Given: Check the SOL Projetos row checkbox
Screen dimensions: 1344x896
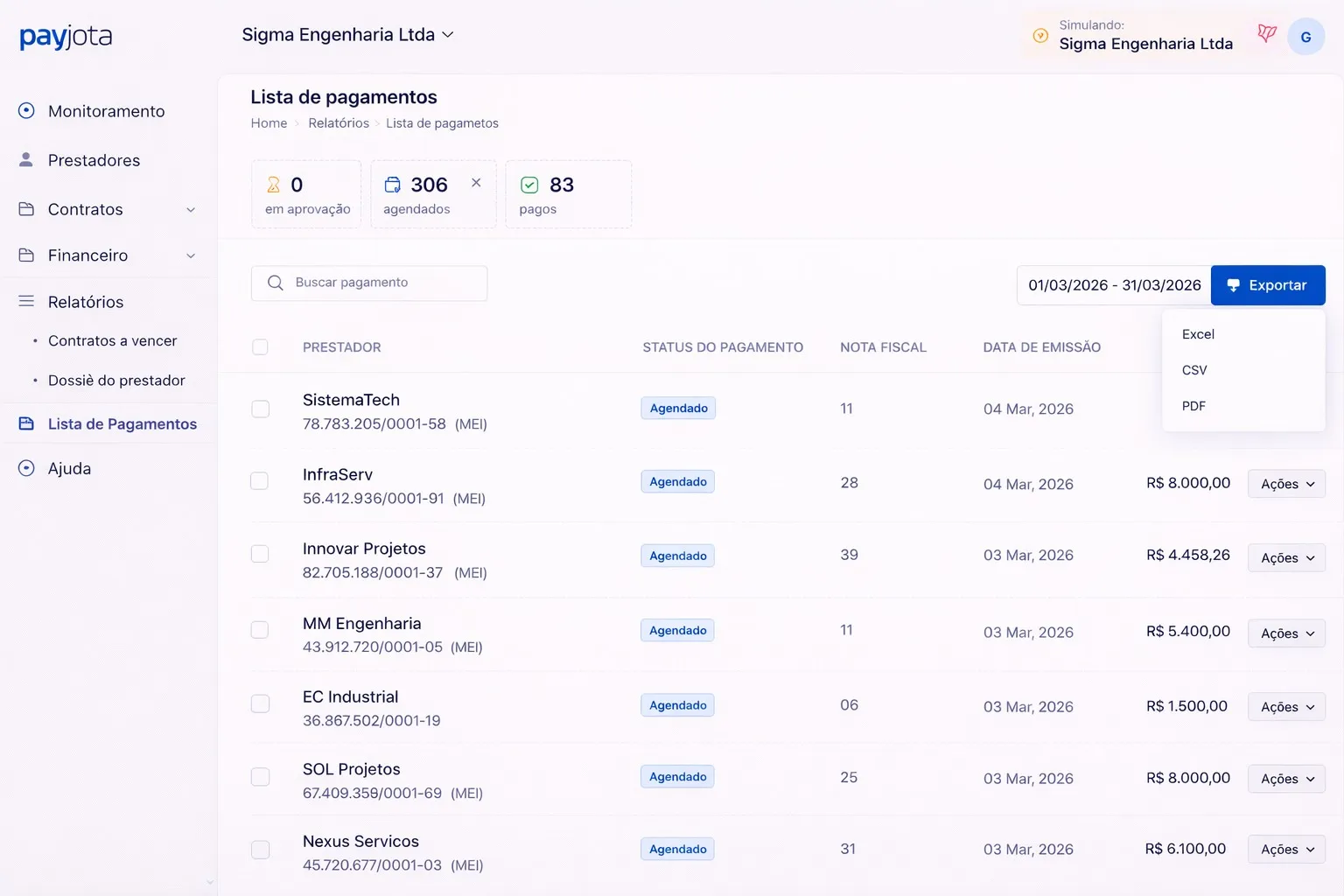Looking at the screenshot, I should (260, 776).
